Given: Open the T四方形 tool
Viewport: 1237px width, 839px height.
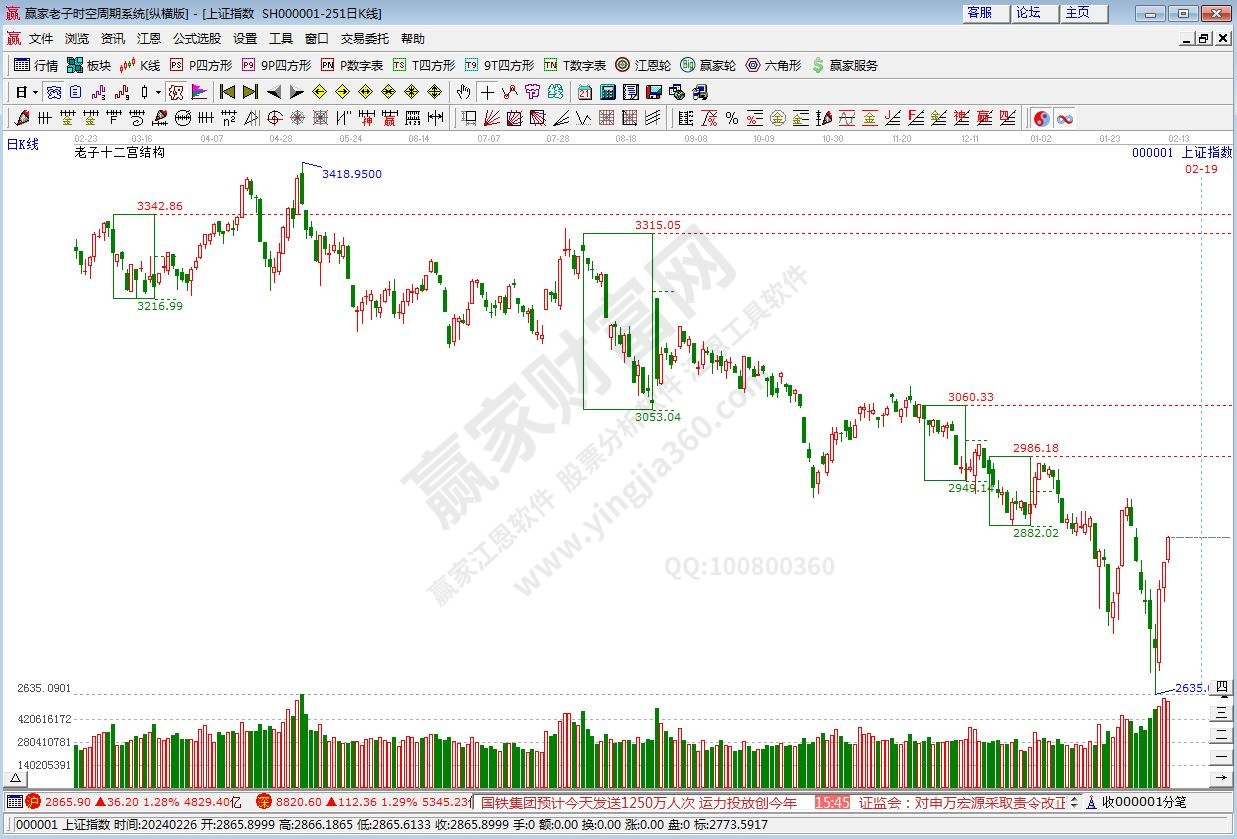Looking at the screenshot, I should (424, 65).
